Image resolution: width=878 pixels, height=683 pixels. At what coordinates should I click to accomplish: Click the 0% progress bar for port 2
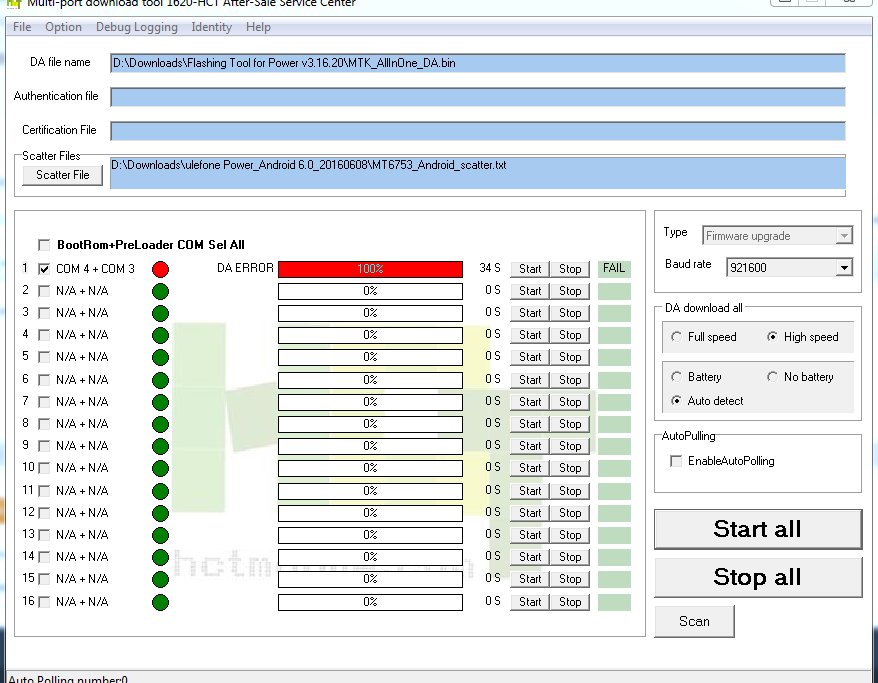(x=370, y=292)
